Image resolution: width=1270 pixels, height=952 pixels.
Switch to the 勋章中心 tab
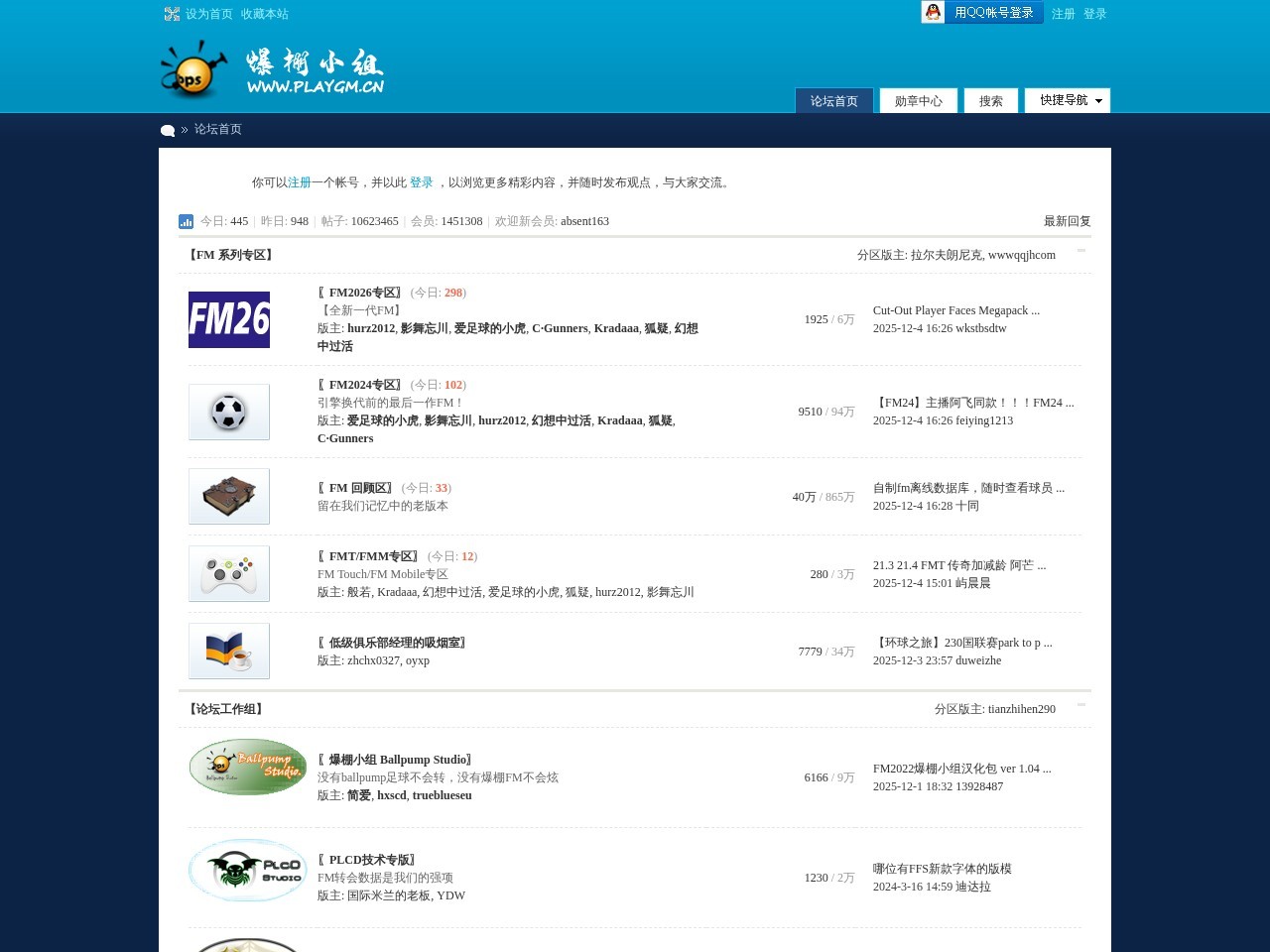click(x=918, y=100)
